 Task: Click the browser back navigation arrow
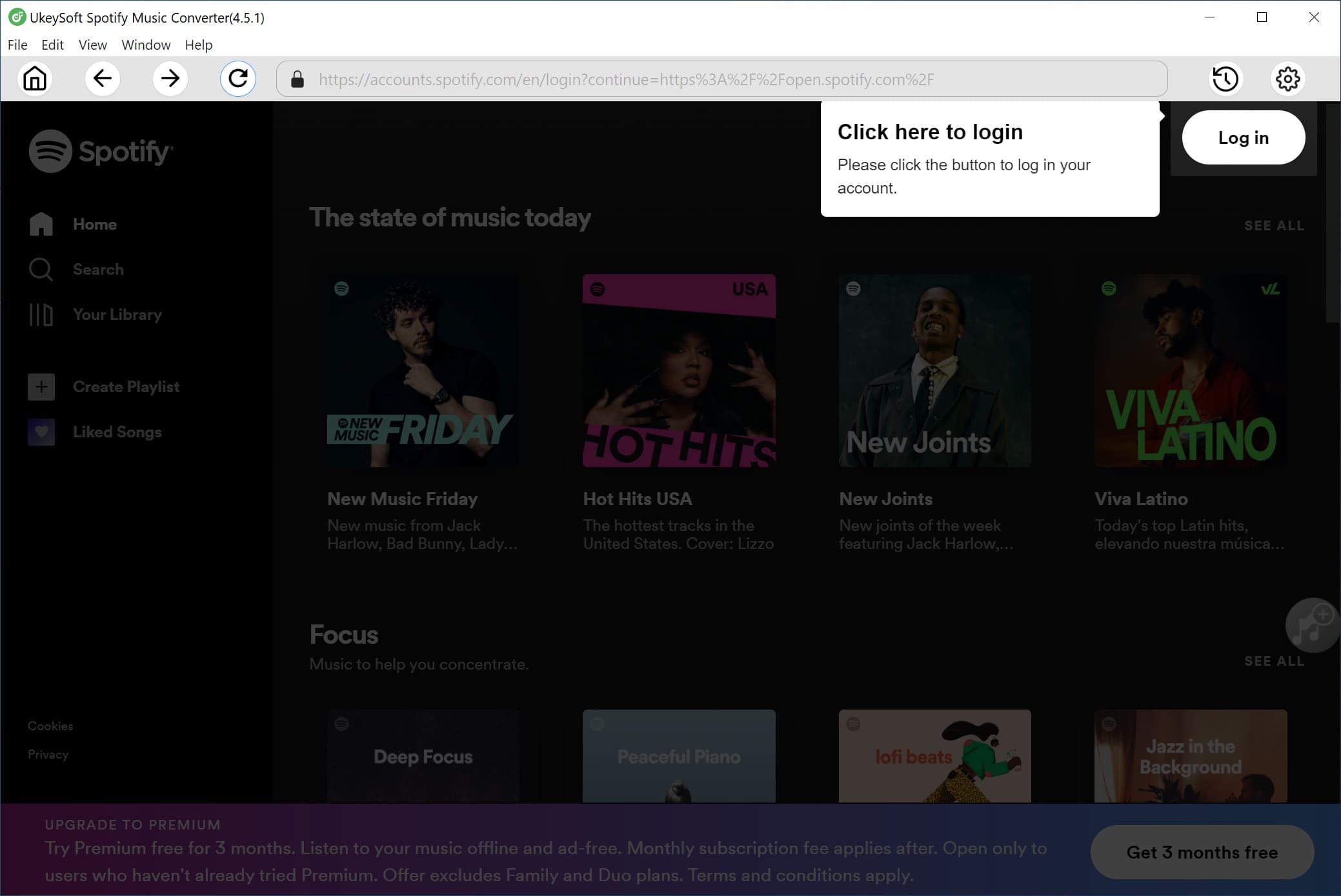point(102,78)
